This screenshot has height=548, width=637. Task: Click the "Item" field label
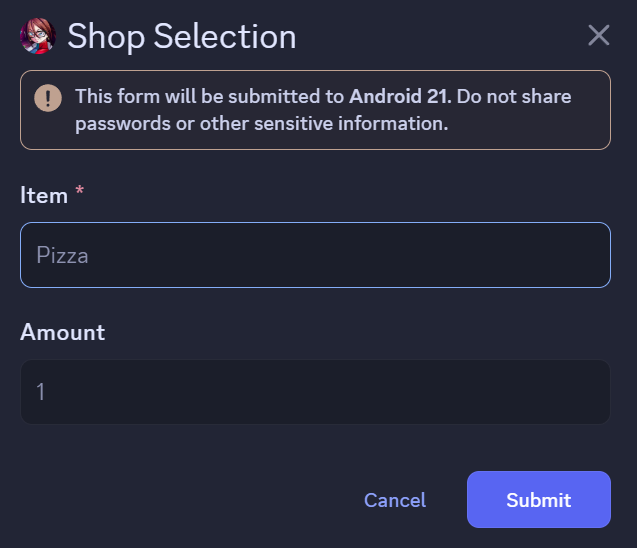[x=44, y=195]
